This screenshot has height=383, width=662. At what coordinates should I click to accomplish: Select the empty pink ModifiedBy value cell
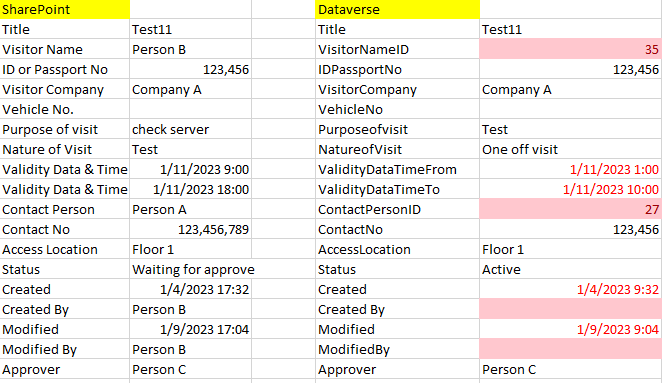(x=571, y=350)
